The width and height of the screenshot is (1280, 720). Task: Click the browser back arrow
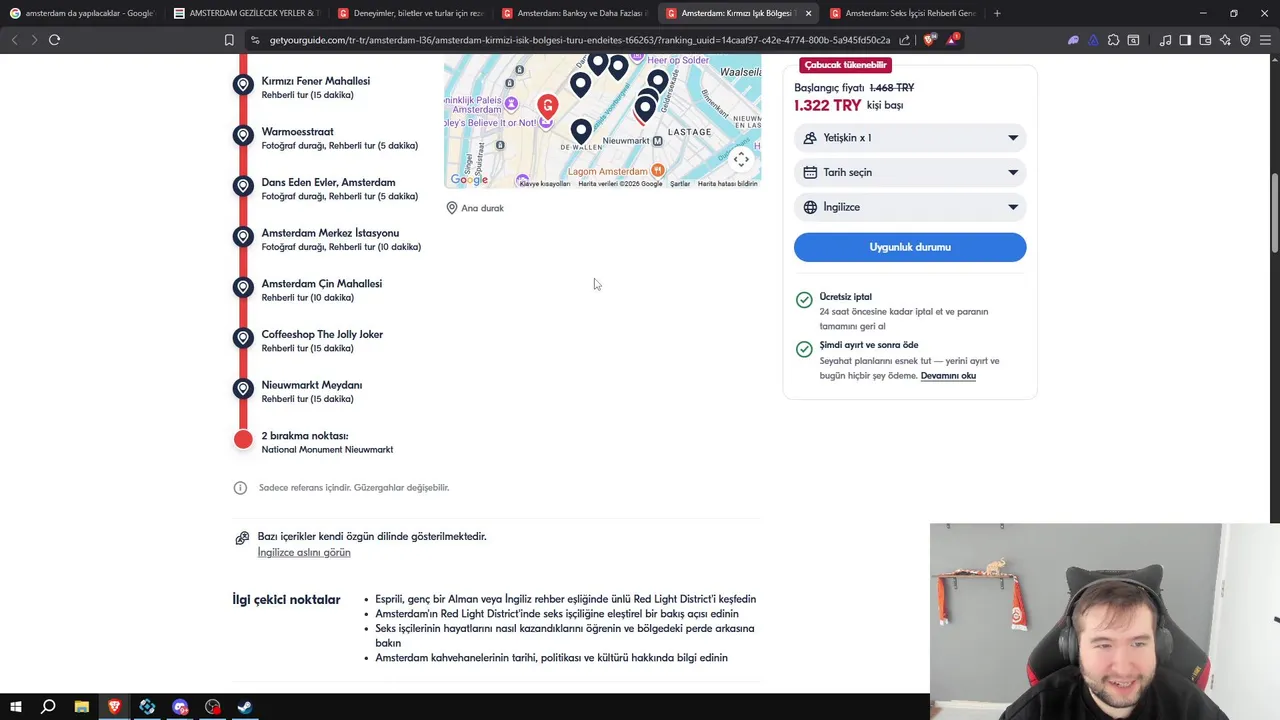coord(14,40)
